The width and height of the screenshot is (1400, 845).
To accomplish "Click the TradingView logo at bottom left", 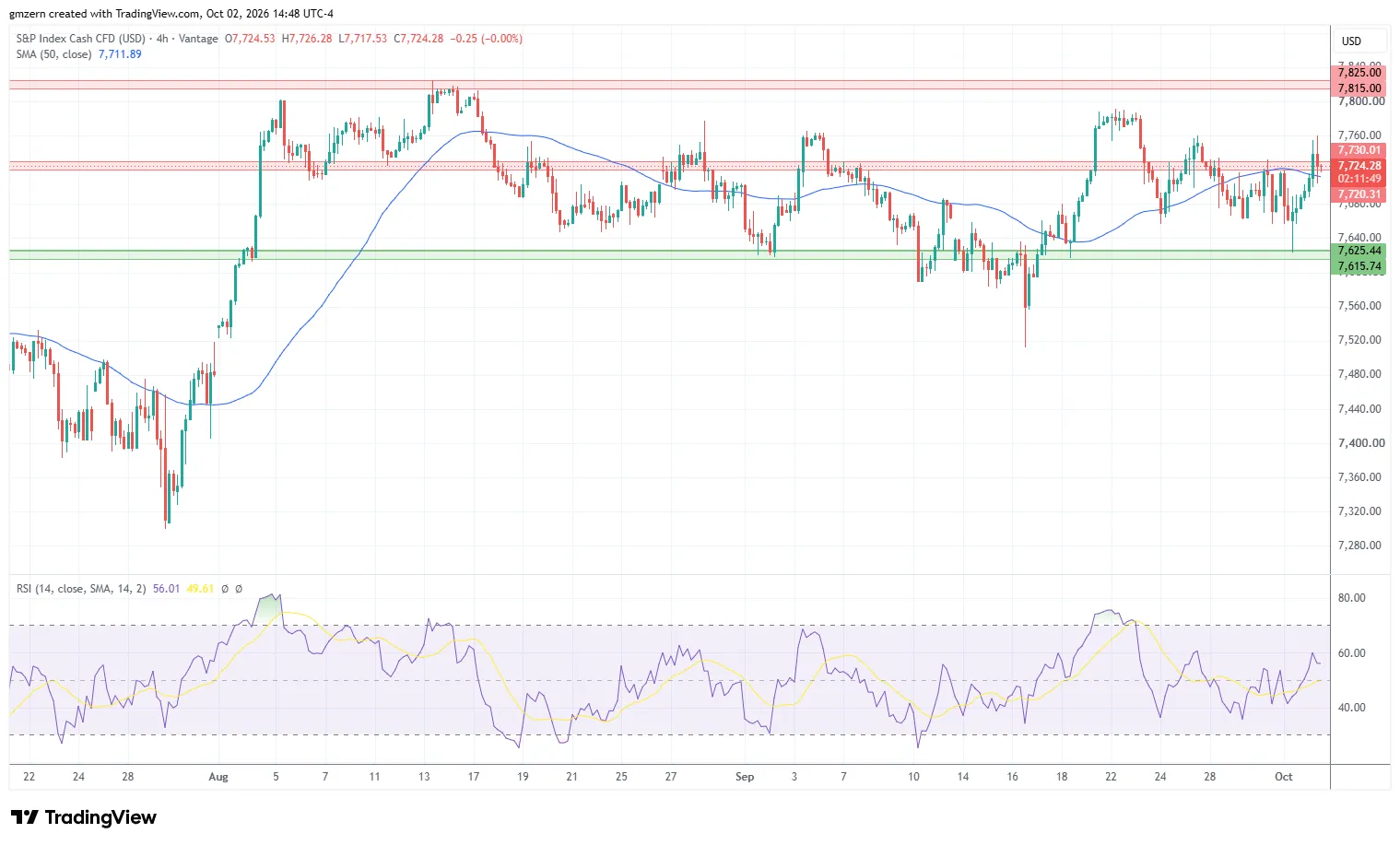I will pos(84,817).
